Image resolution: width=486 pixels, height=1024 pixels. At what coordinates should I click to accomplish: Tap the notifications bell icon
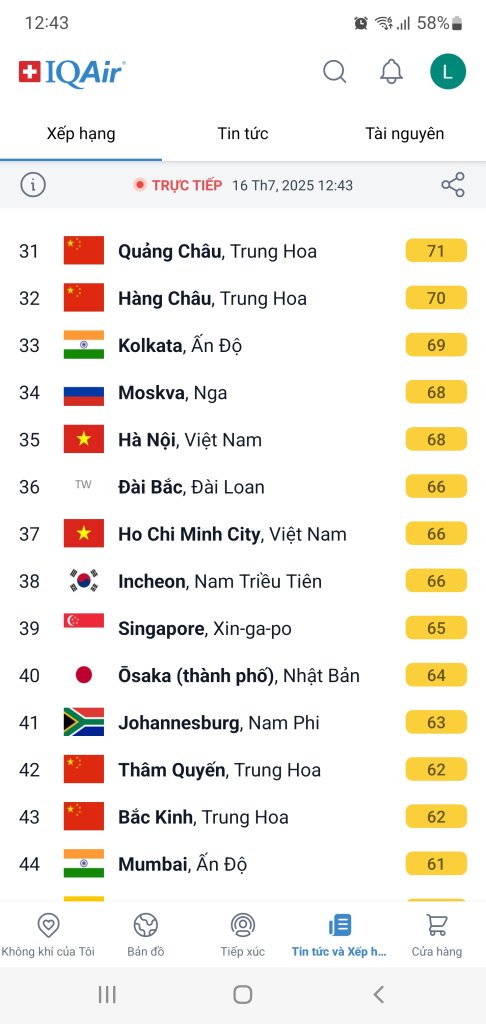pyautogui.click(x=391, y=71)
